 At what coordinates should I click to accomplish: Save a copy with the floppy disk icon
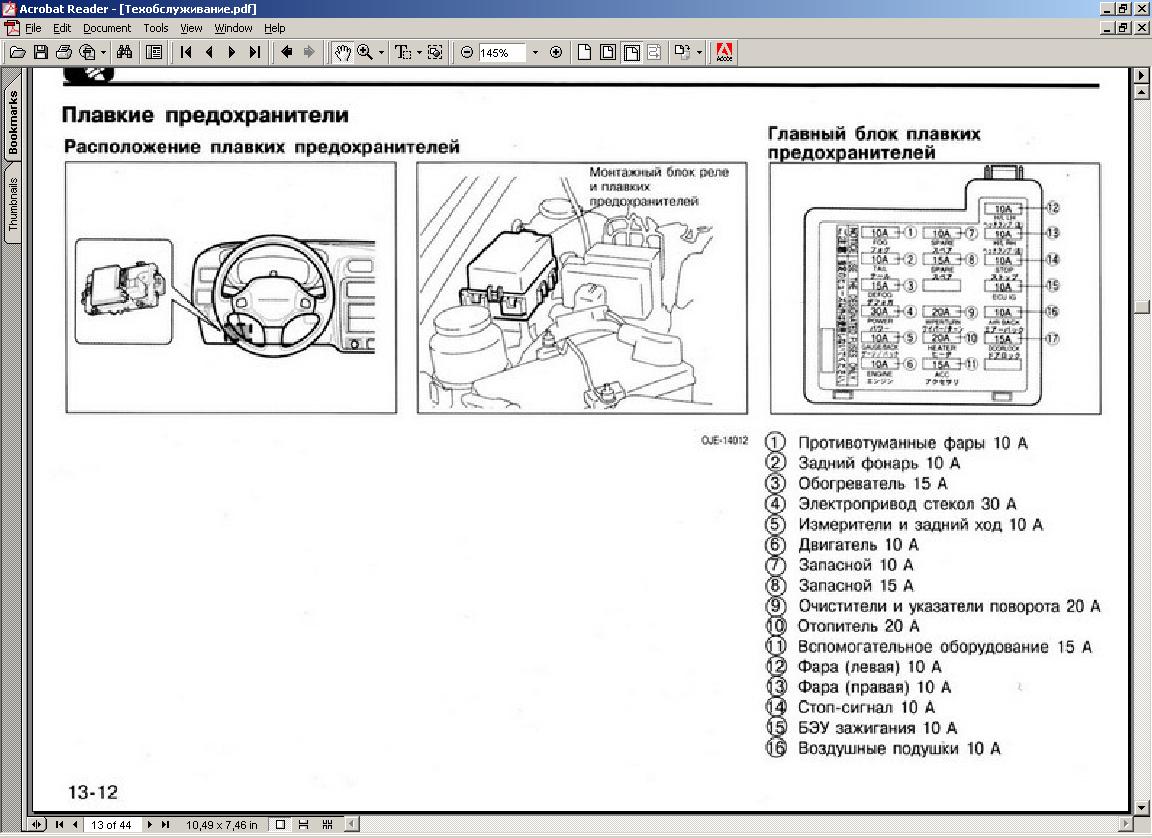point(41,52)
